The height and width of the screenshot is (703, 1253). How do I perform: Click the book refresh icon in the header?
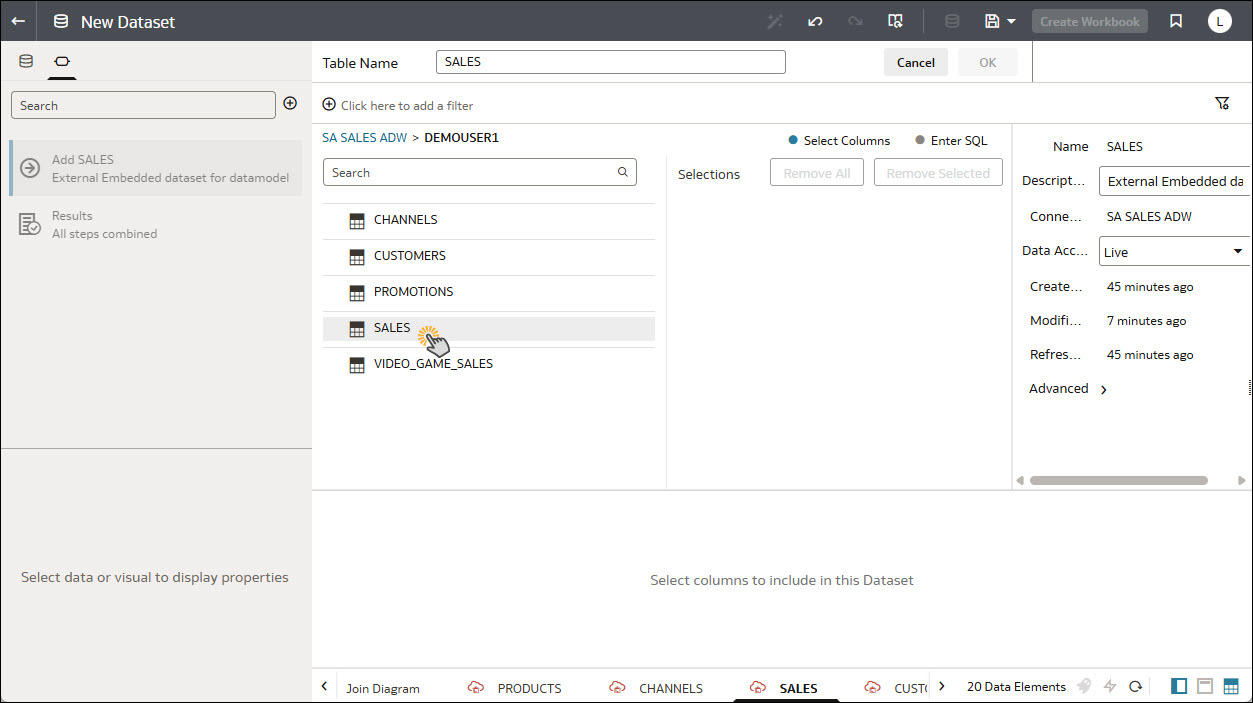[896, 21]
